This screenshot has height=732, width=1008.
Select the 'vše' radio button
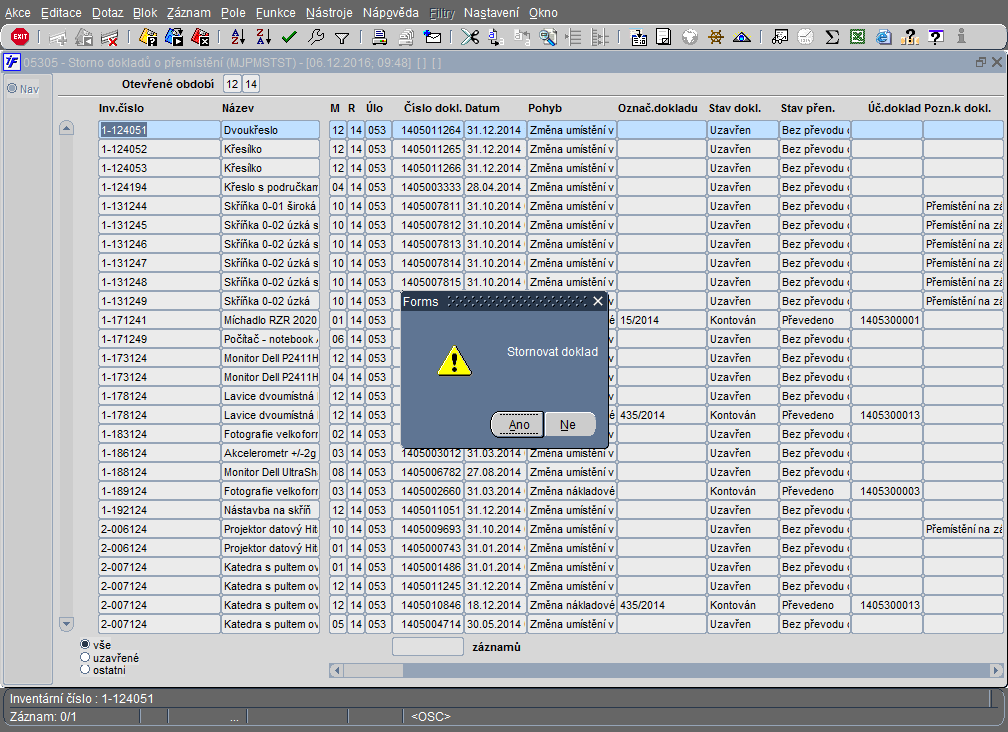(x=85, y=645)
